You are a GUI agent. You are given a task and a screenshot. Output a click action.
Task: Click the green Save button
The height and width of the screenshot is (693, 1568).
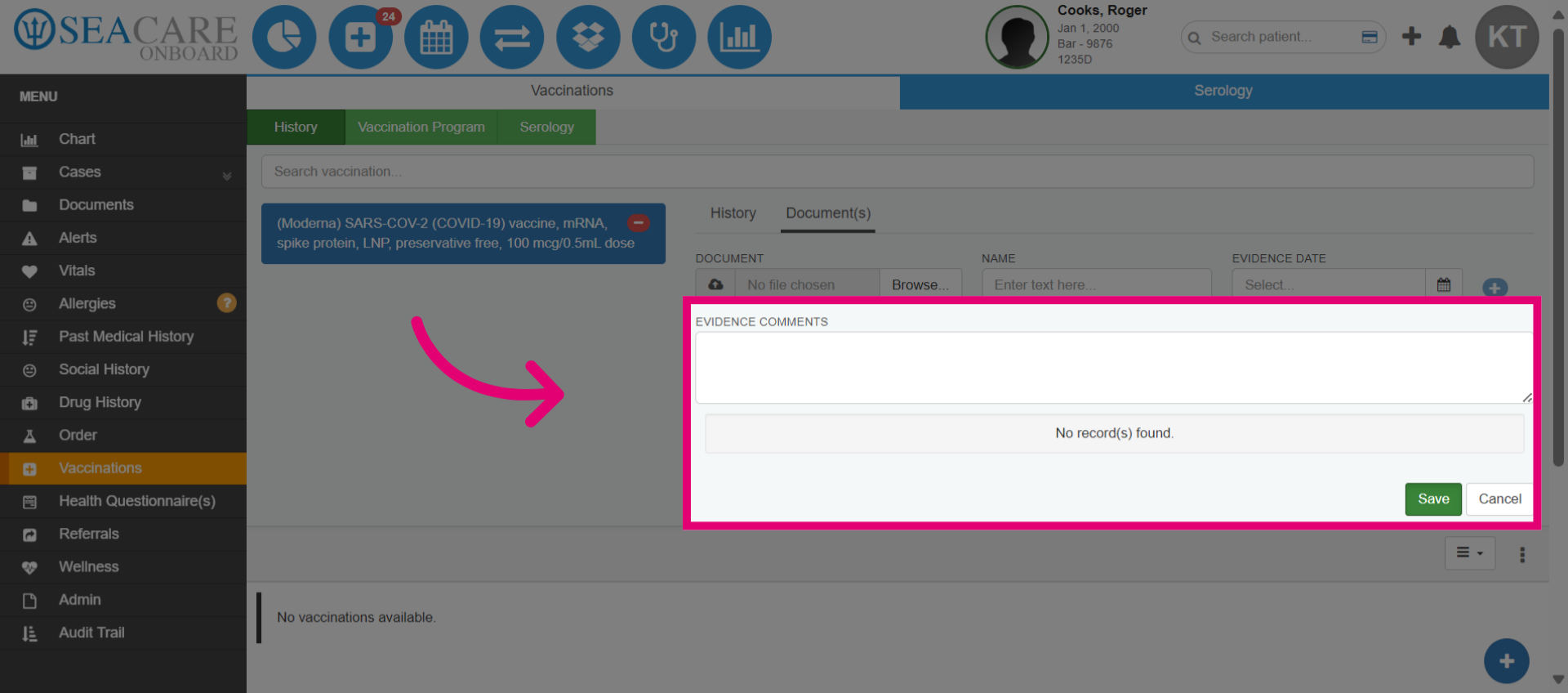click(1433, 499)
